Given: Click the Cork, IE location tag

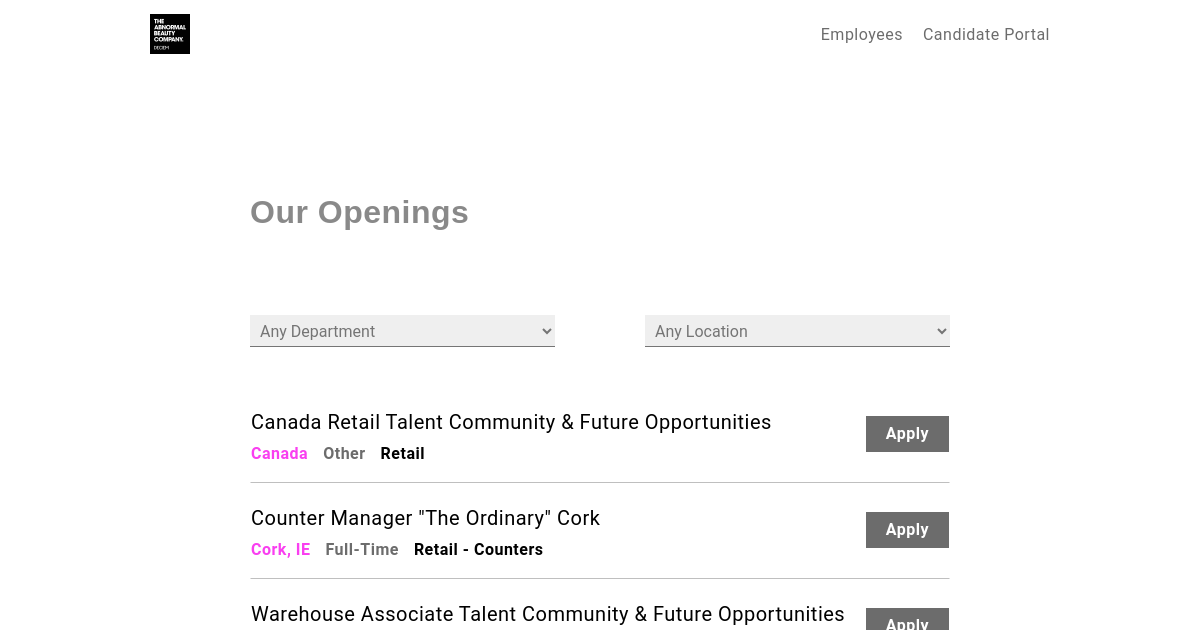Looking at the screenshot, I should [280, 550].
